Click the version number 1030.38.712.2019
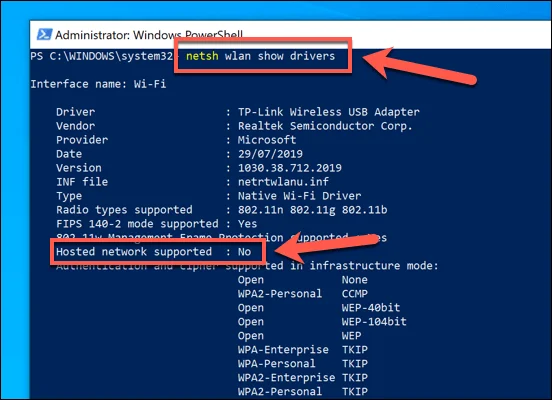This screenshot has width=552, height=400. click(x=289, y=168)
